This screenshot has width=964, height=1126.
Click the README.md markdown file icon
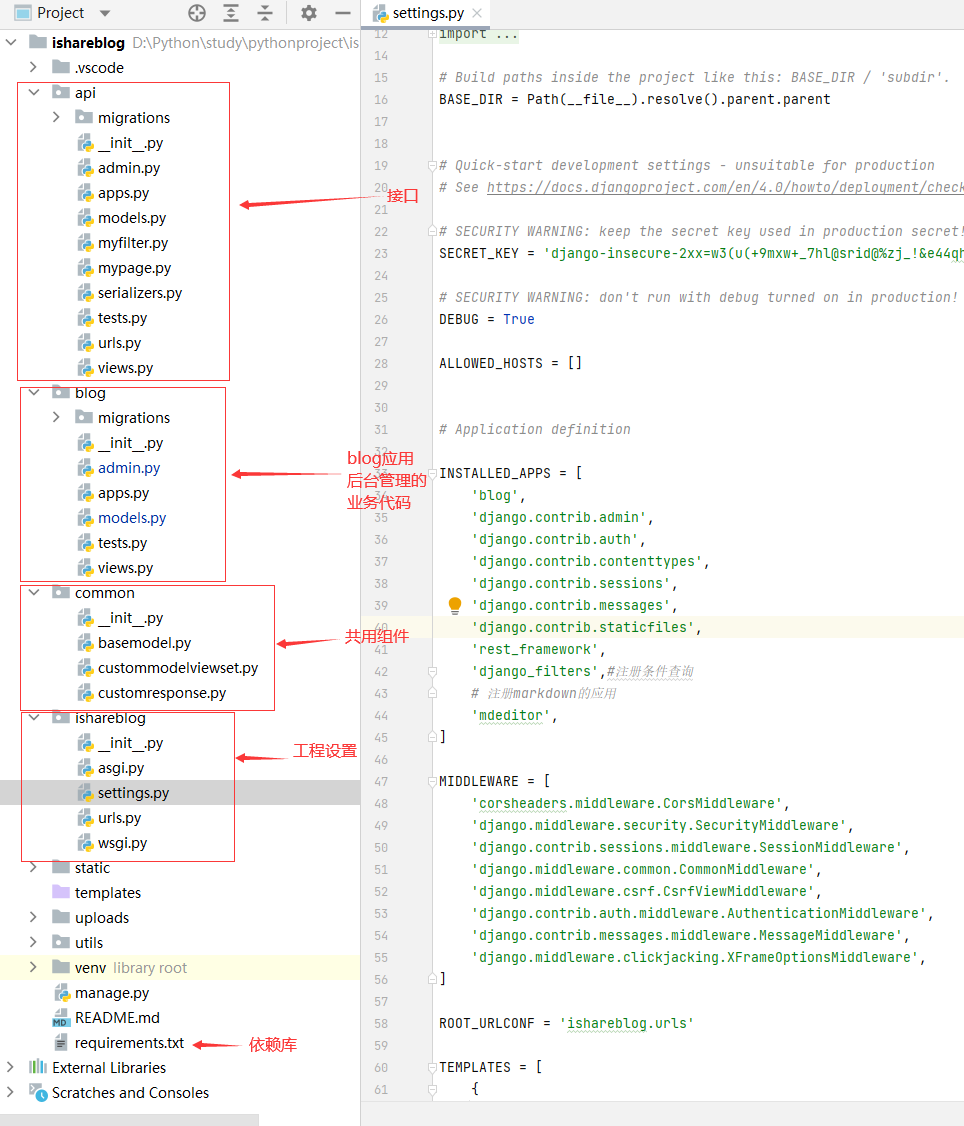click(x=61, y=1018)
